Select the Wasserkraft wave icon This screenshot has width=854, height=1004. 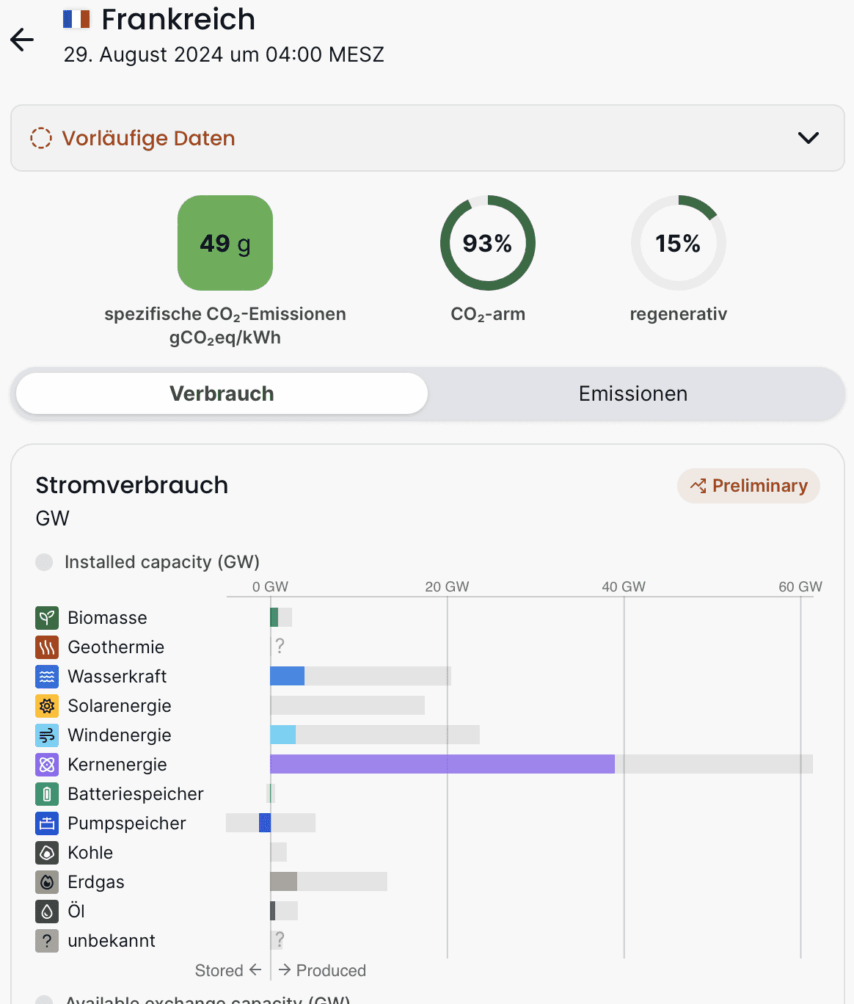coord(47,677)
